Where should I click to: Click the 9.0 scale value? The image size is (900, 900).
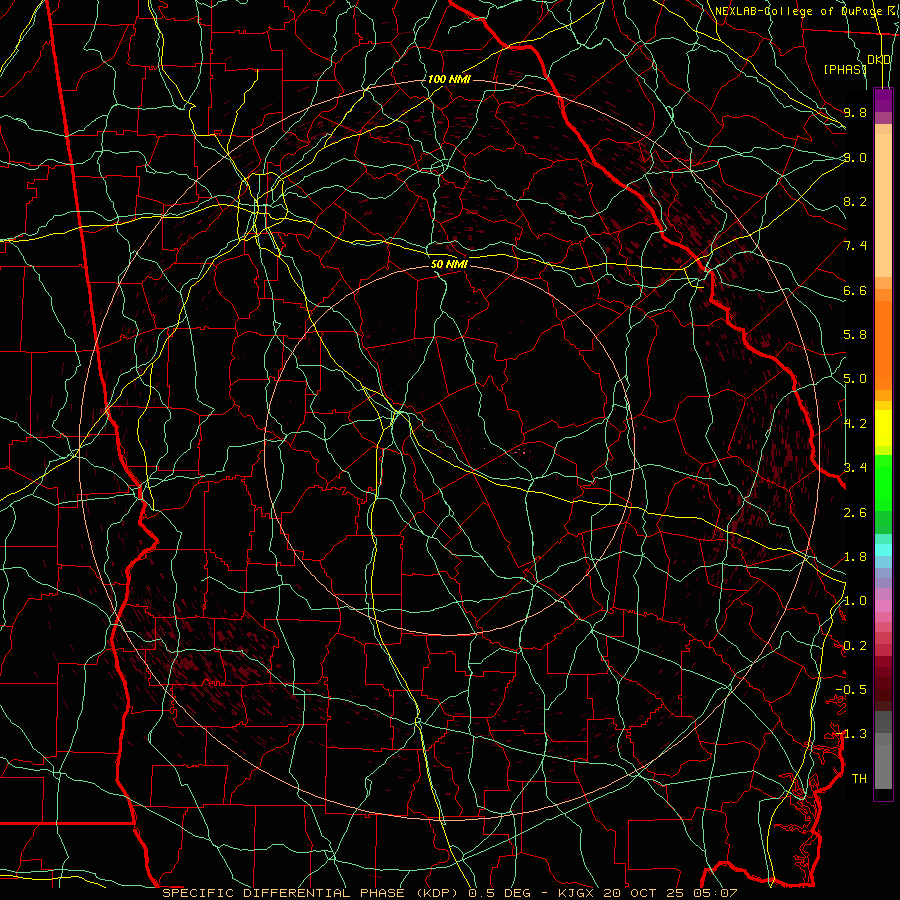(x=855, y=157)
